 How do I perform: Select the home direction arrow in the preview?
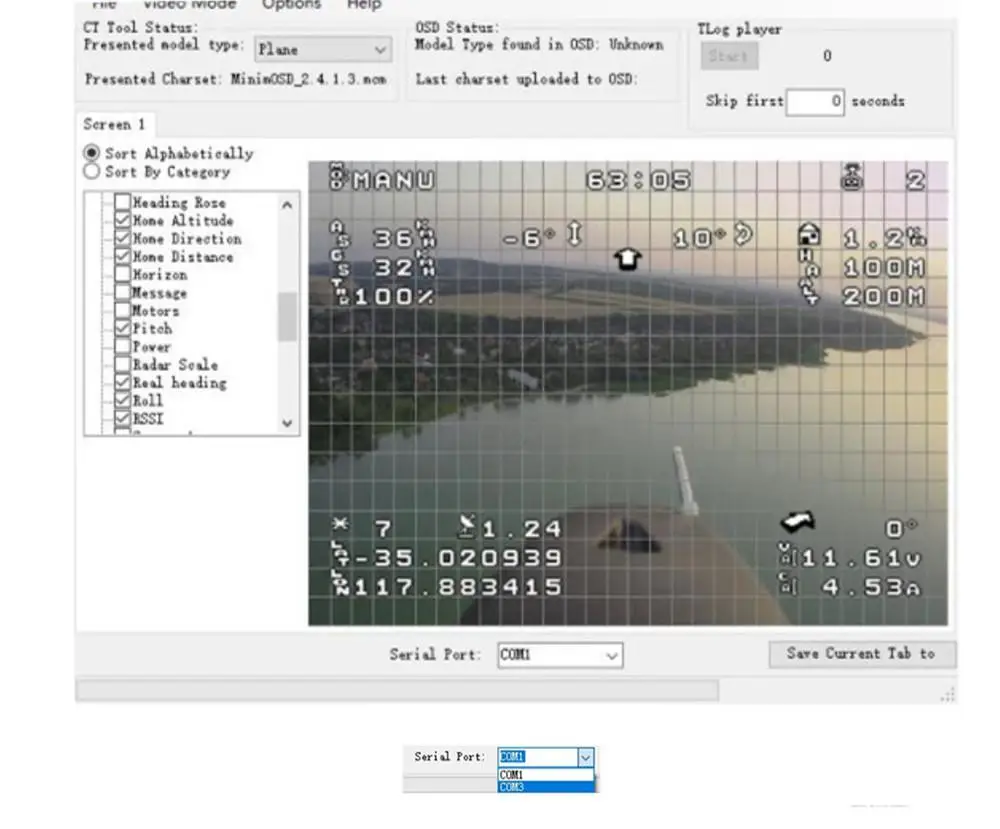point(628,259)
